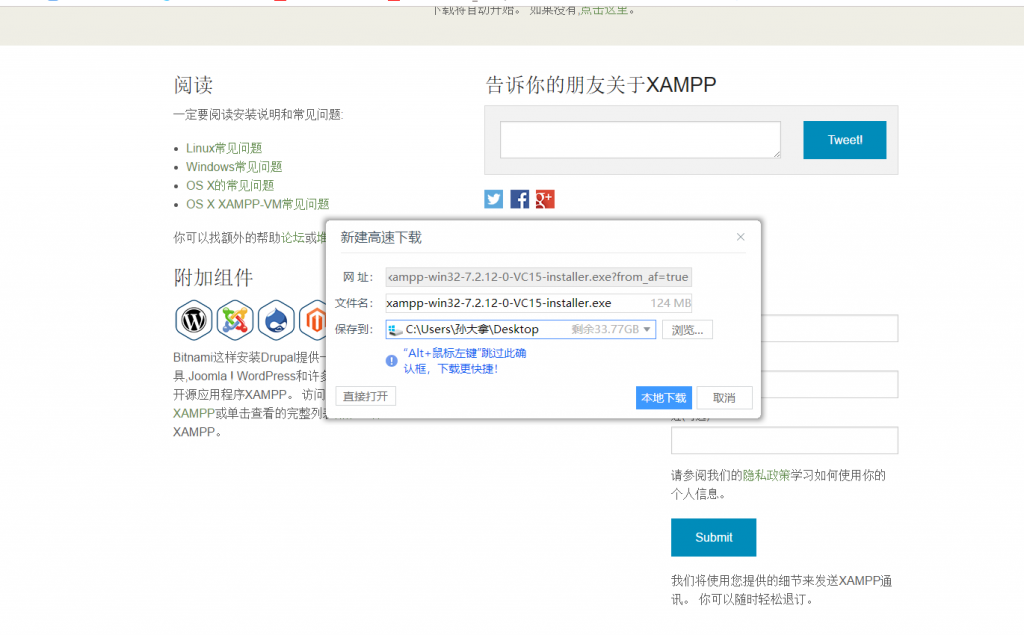Click the blue info icon in the dialog
1024x635 pixels.
pos(391,361)
